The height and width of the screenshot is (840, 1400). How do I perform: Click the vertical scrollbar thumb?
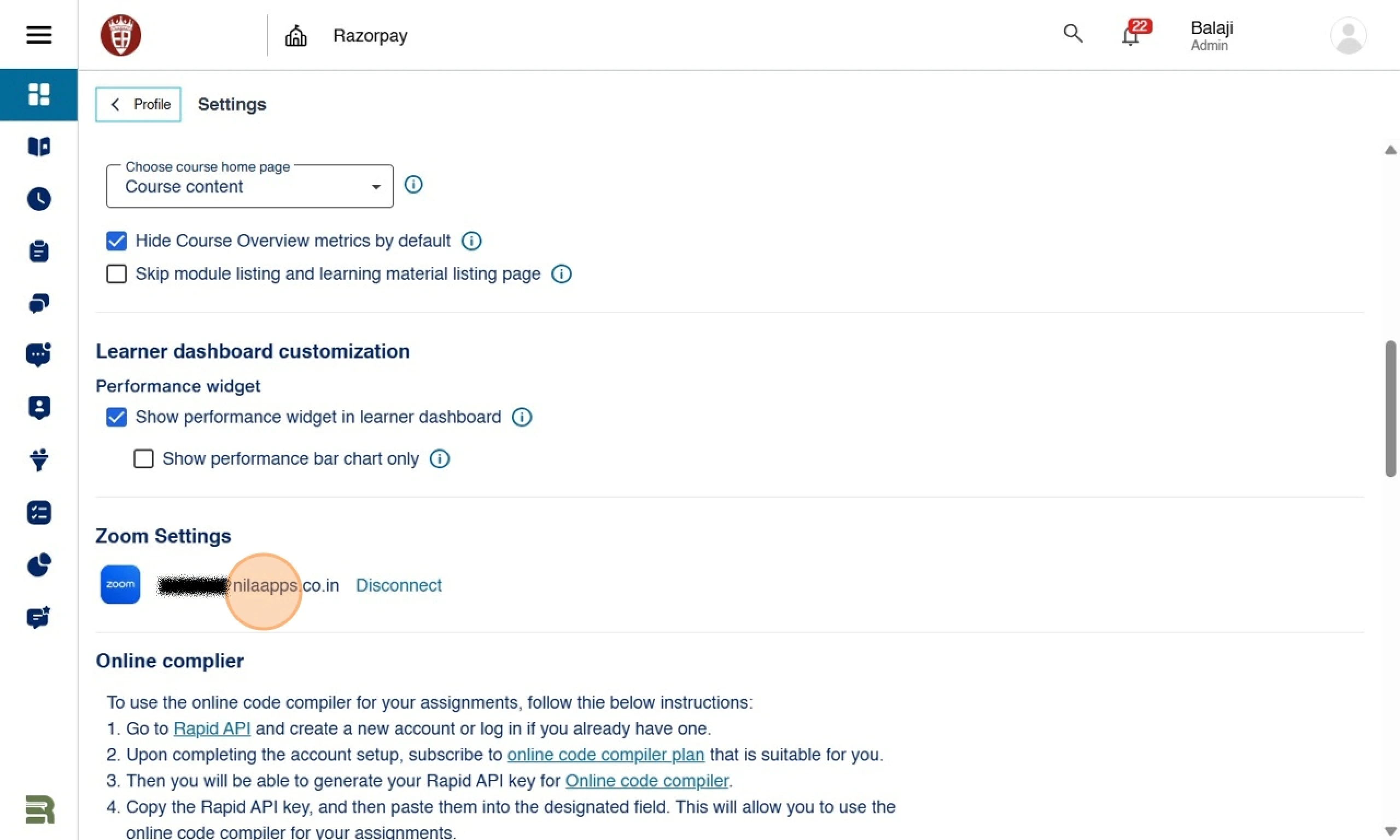1390,409
